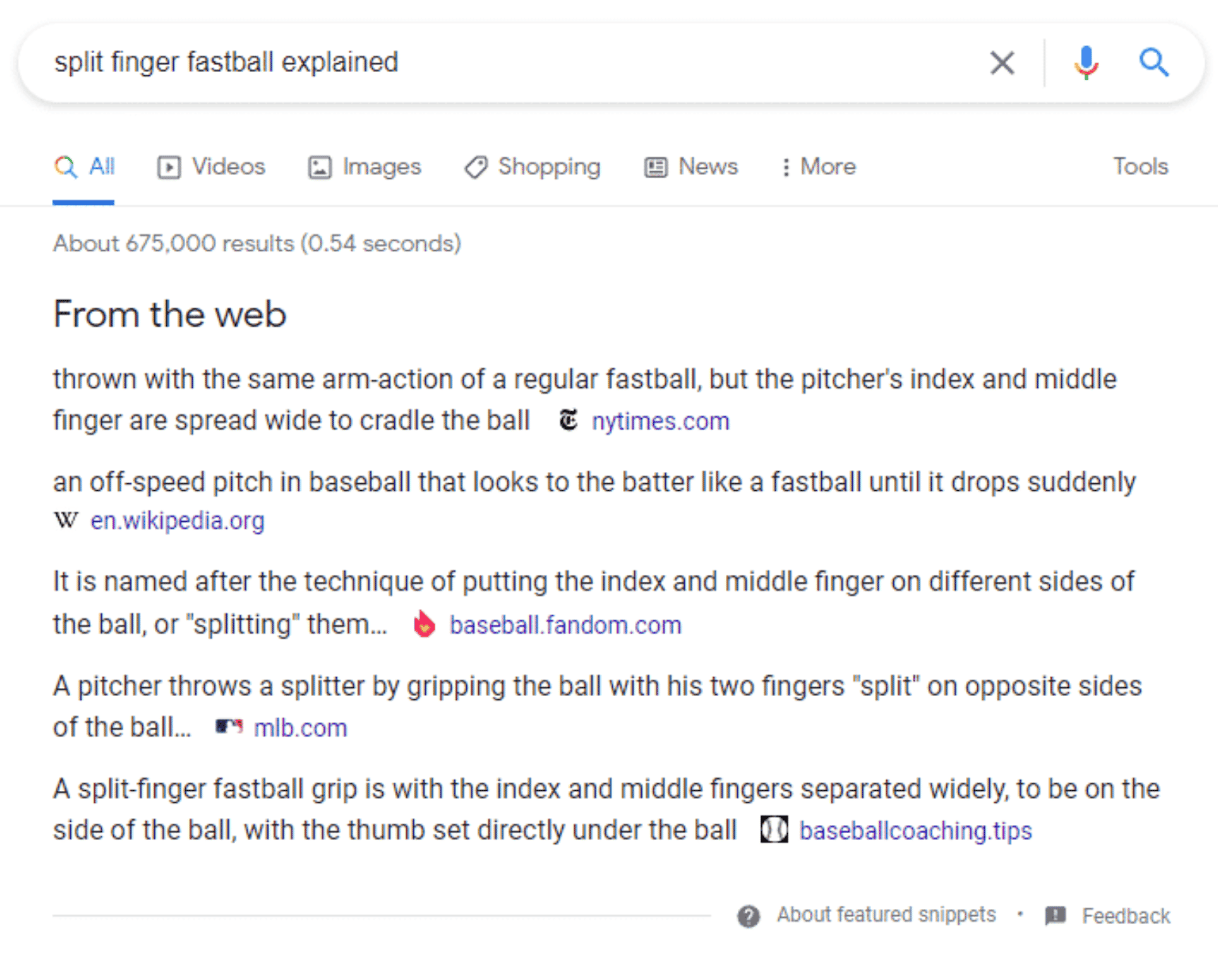The height and width of the screenshot is (966, 1218).
Task: Click the Wikipedia W favicon
Action: (x=66, y=521)
